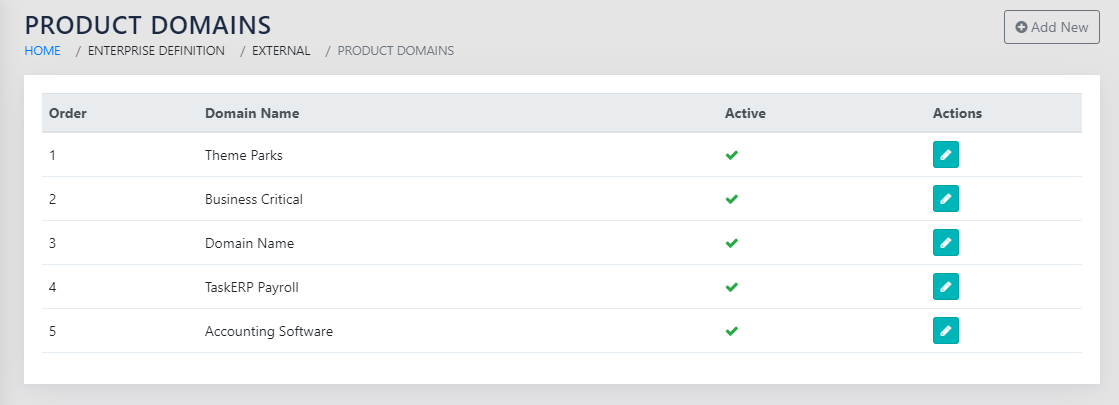Open Enterprise Definition breadcrumb
The image size is (1119, 405).
tap(156, 50)
